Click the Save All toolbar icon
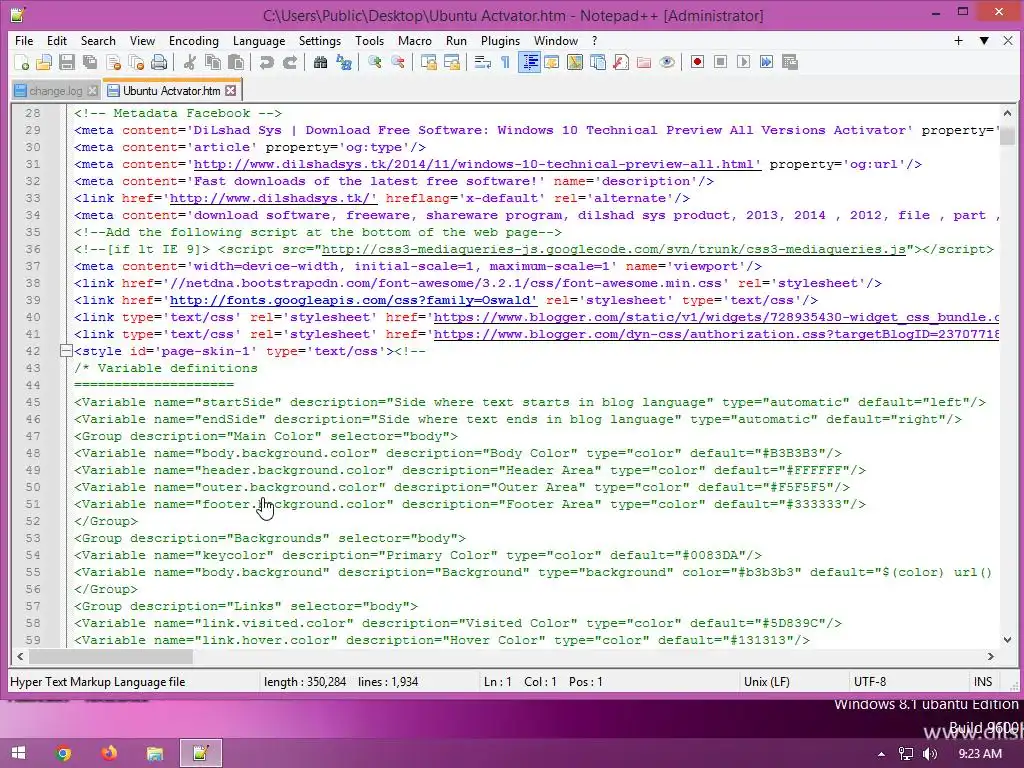This screenshot has width=1024, height=768. (89, 62)
